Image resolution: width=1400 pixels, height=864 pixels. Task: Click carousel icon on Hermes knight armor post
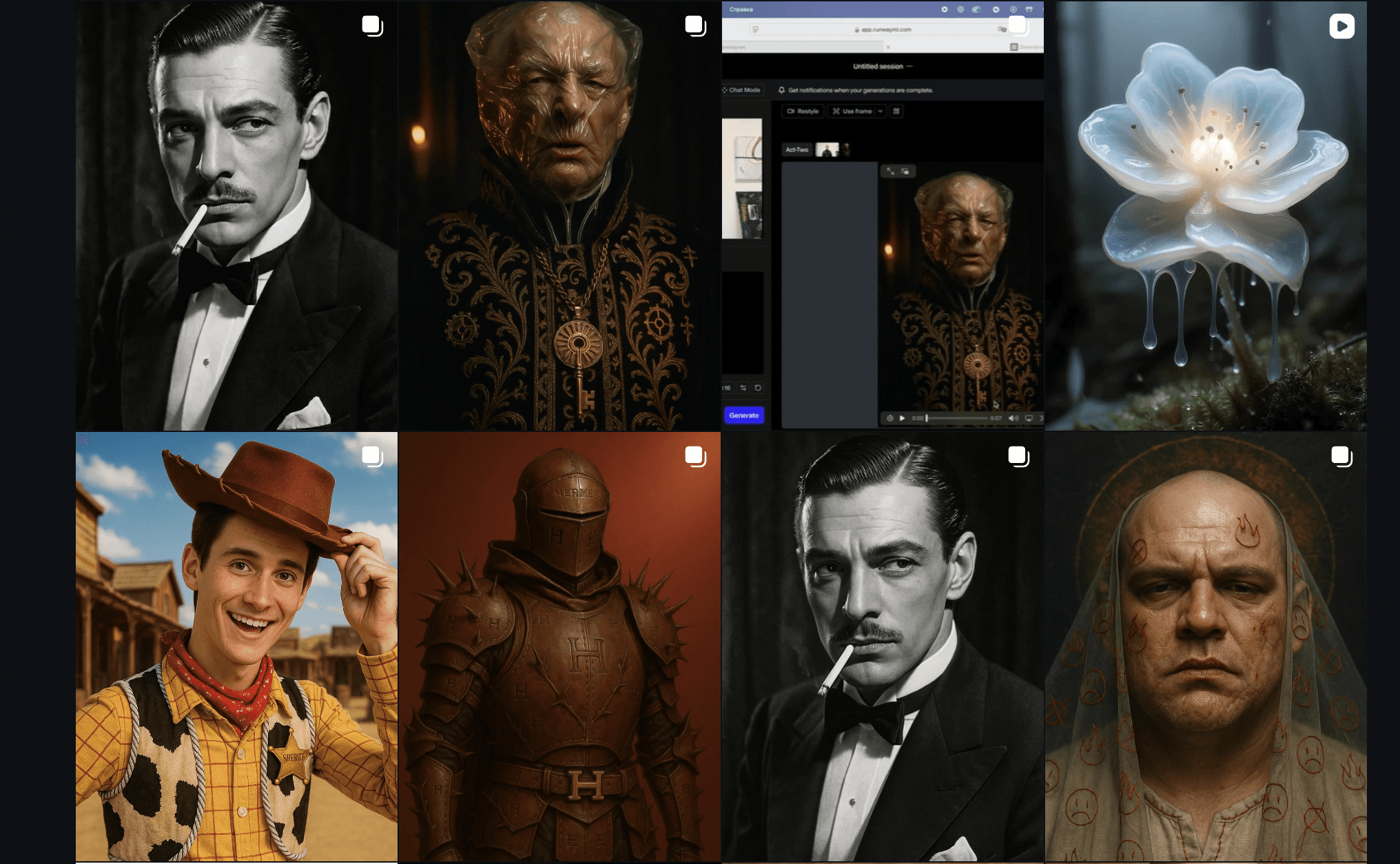[695, 456]
